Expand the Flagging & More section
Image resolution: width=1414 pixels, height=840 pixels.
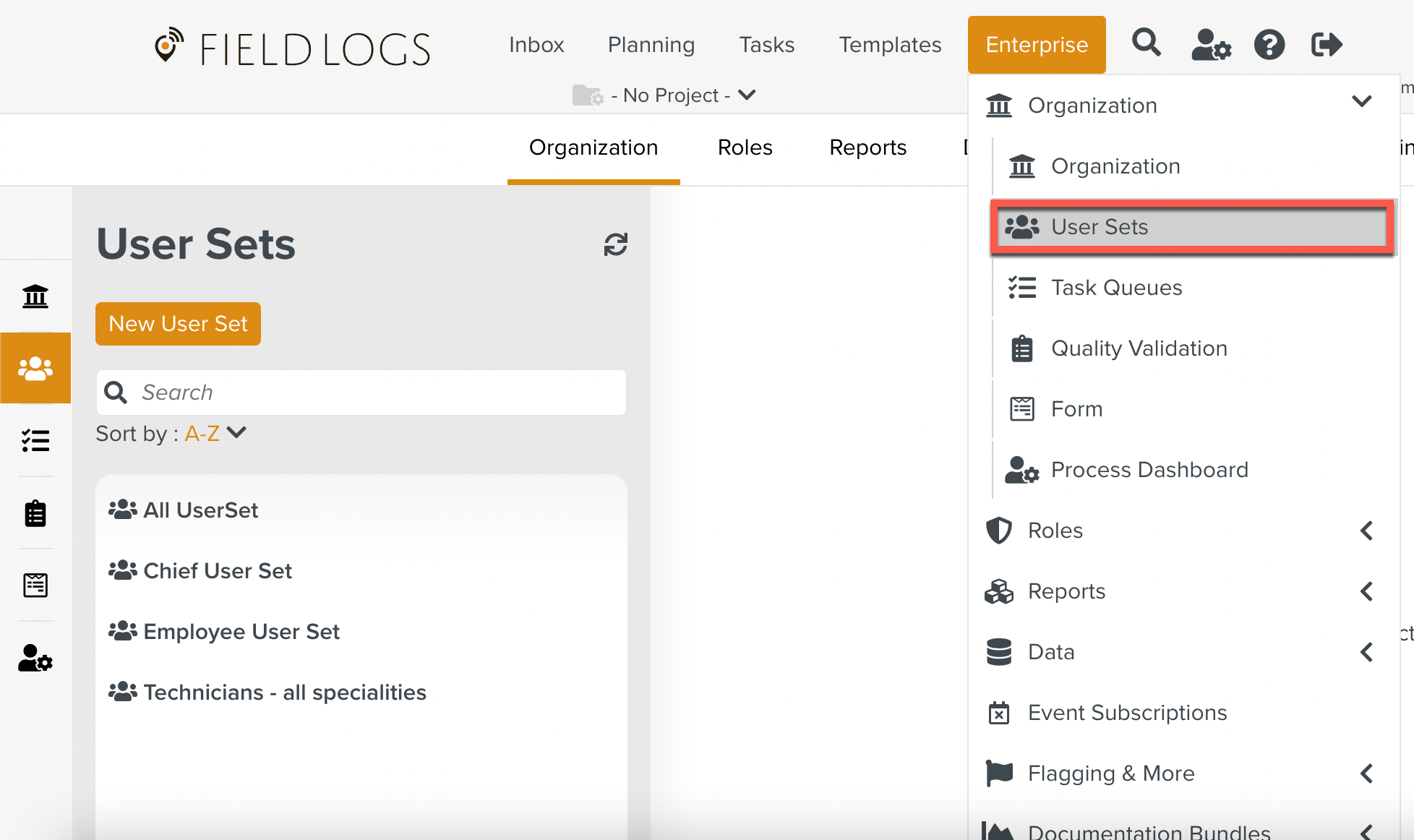[1366, 773]
